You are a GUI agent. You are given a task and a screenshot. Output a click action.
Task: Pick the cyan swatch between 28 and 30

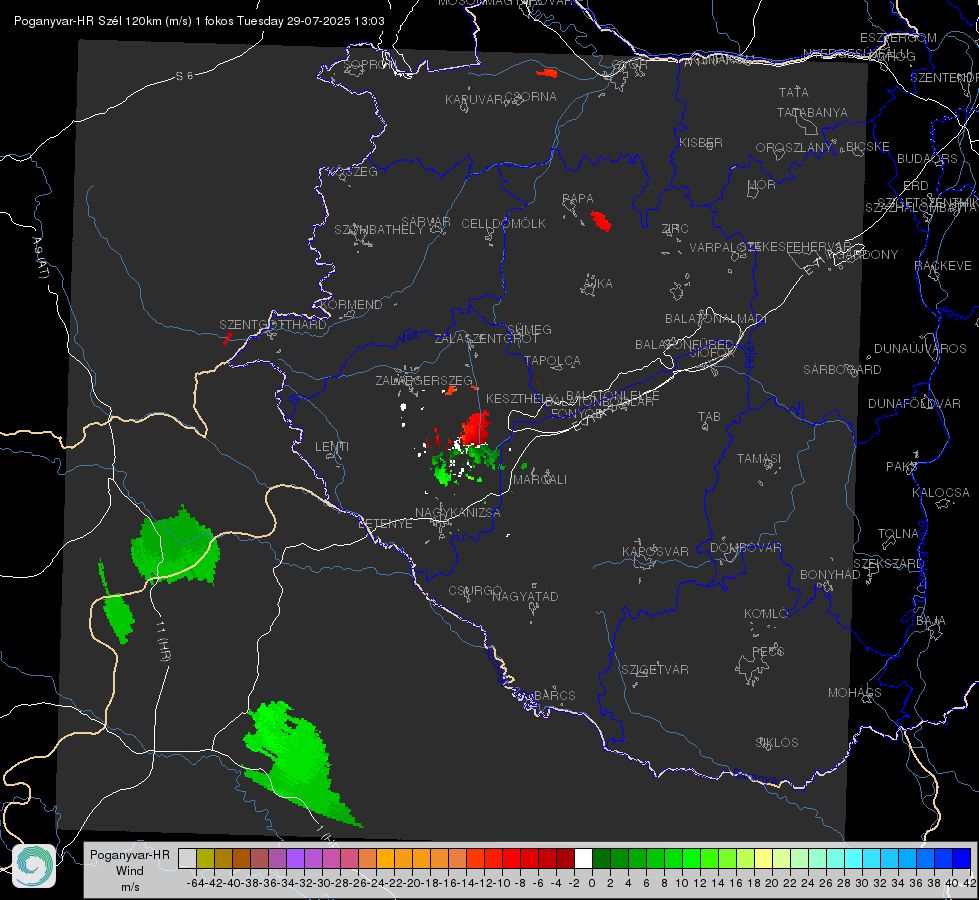(853, 858)
